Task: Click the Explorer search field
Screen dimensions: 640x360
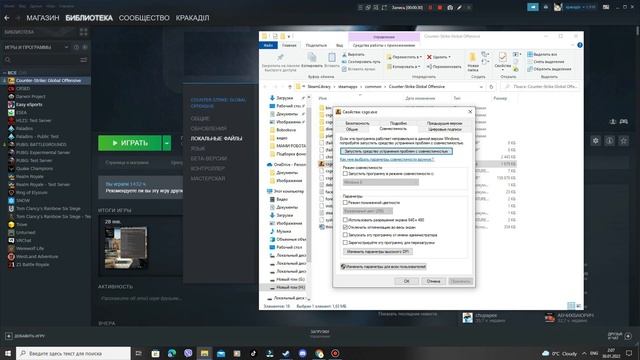Action: coord(540,87)
